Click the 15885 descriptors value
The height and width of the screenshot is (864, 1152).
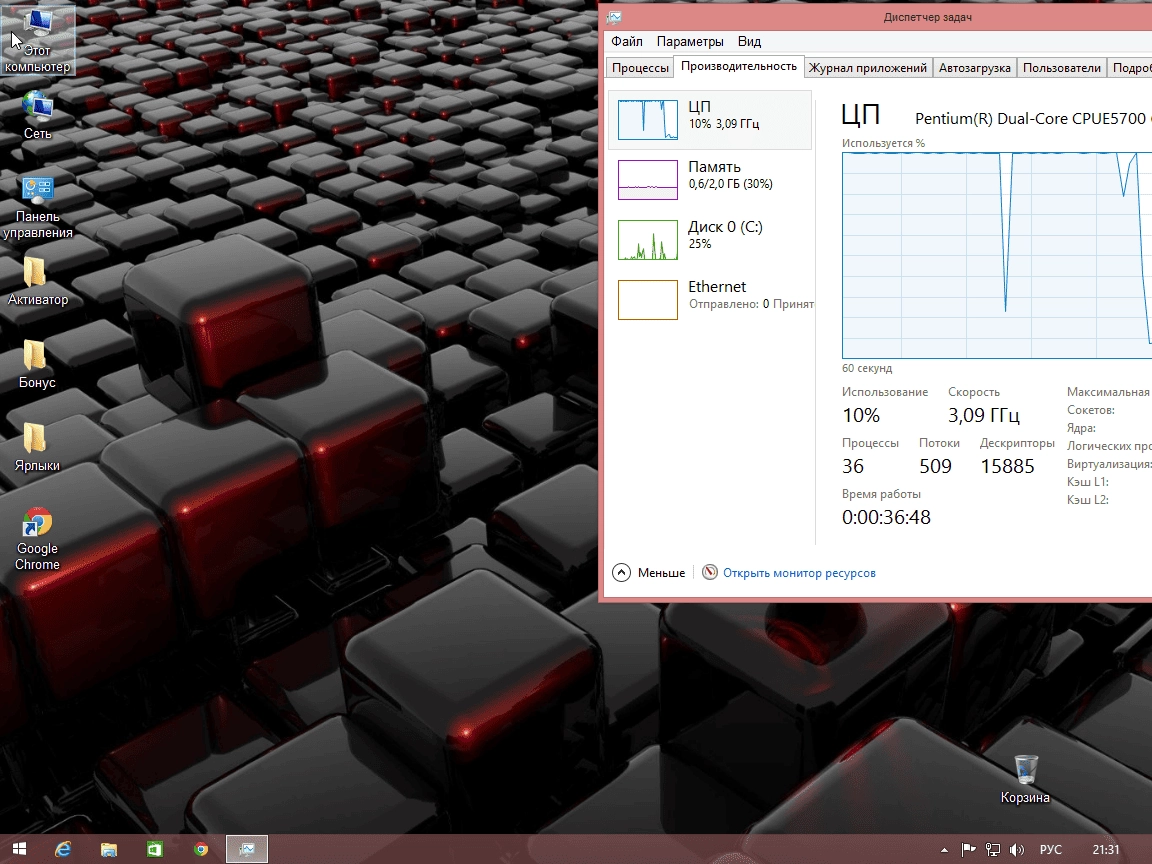(1007, 466)
